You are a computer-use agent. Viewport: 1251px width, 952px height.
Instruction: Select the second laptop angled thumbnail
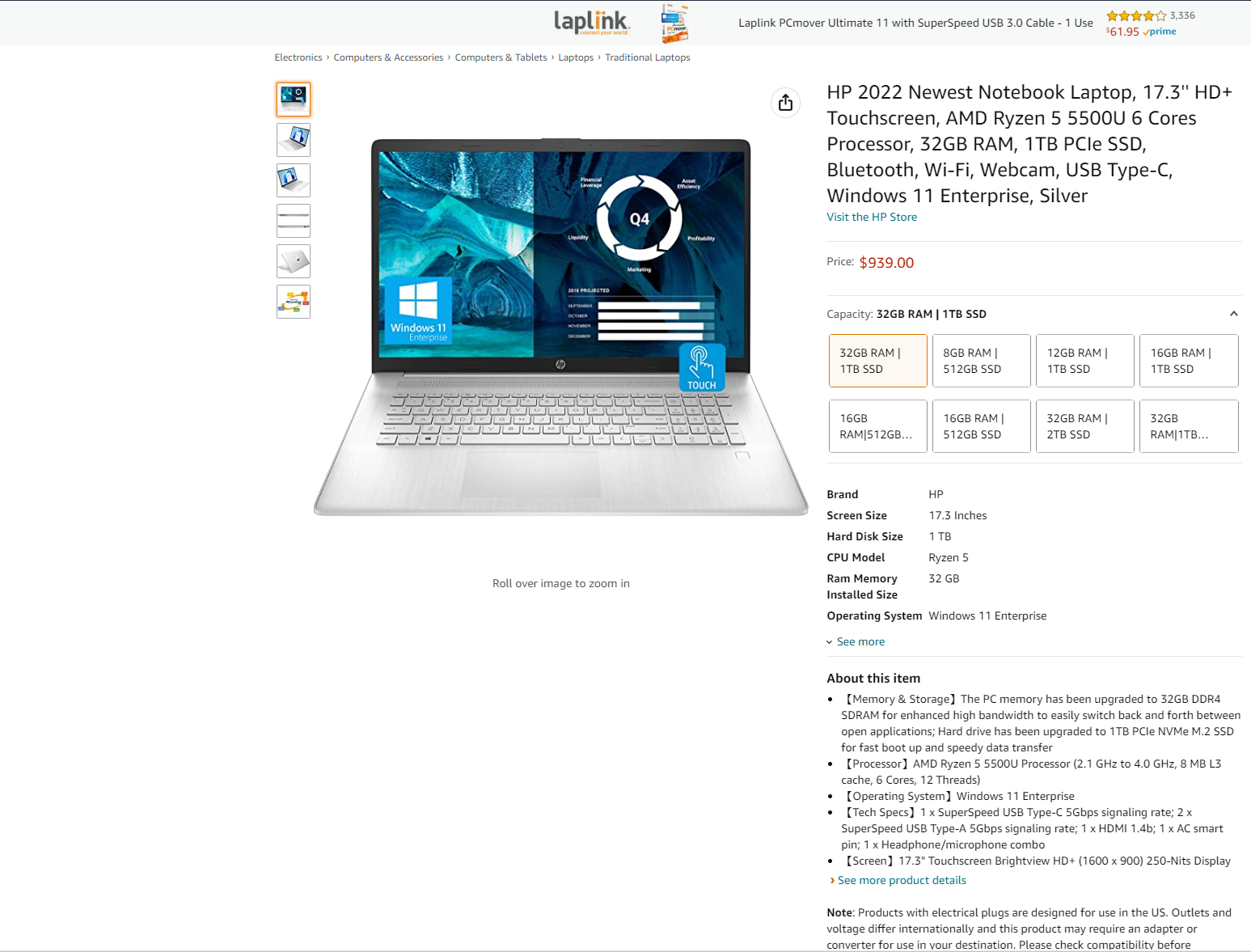(294, 140)
